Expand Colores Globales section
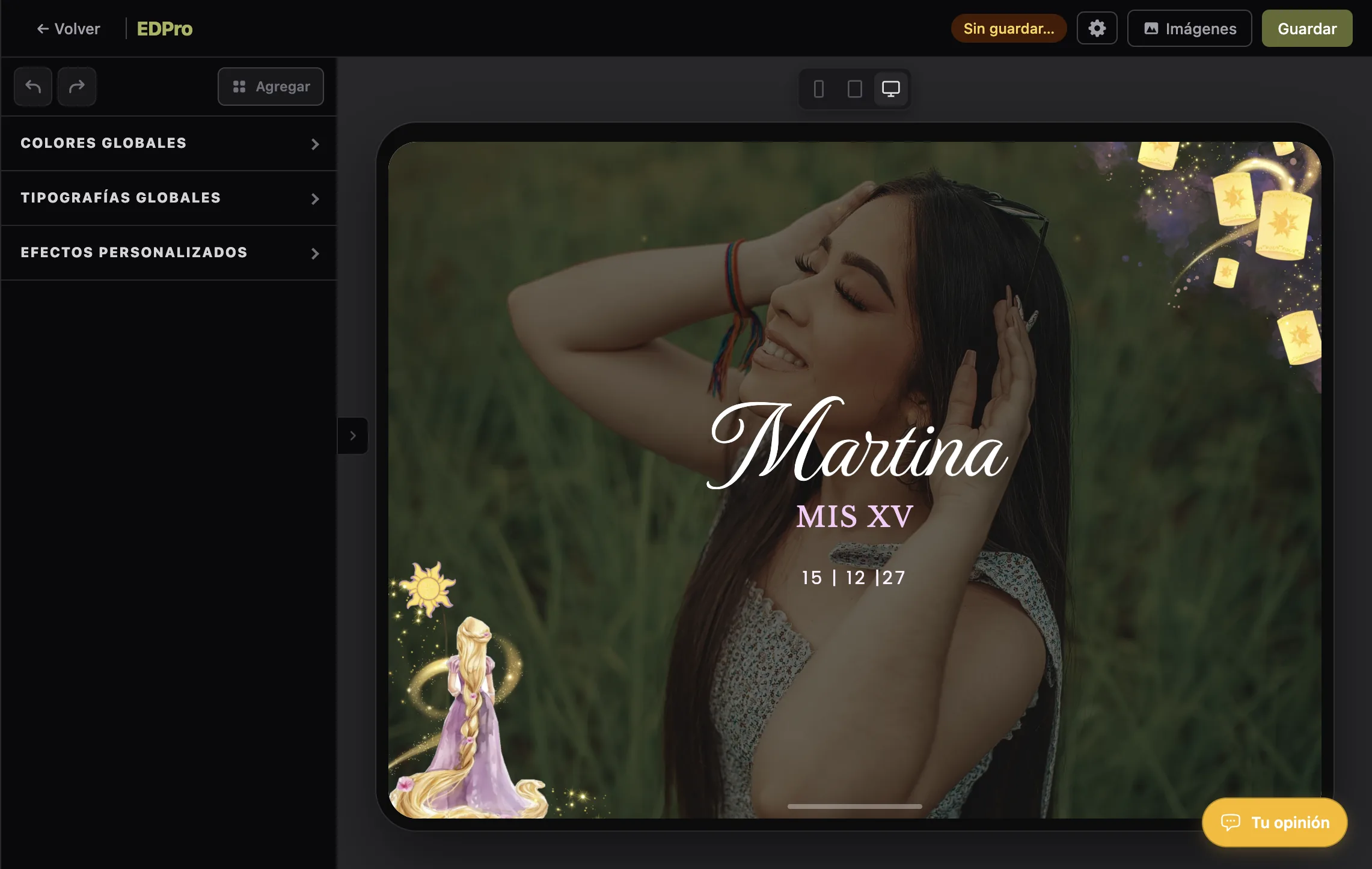Image resolution: width=1372 pixels, height=869 pixels. (169, 143)
